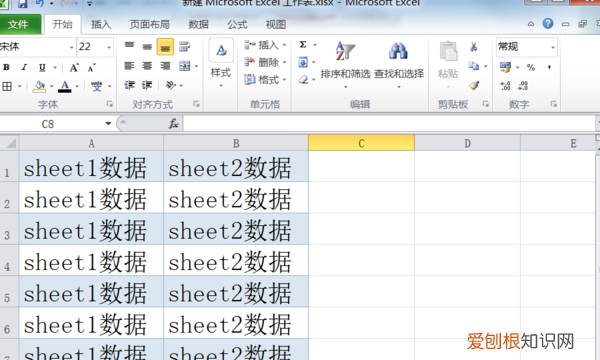
Task: Open 排序和筛选 sort and filter
Action: (x=345, y=64)
